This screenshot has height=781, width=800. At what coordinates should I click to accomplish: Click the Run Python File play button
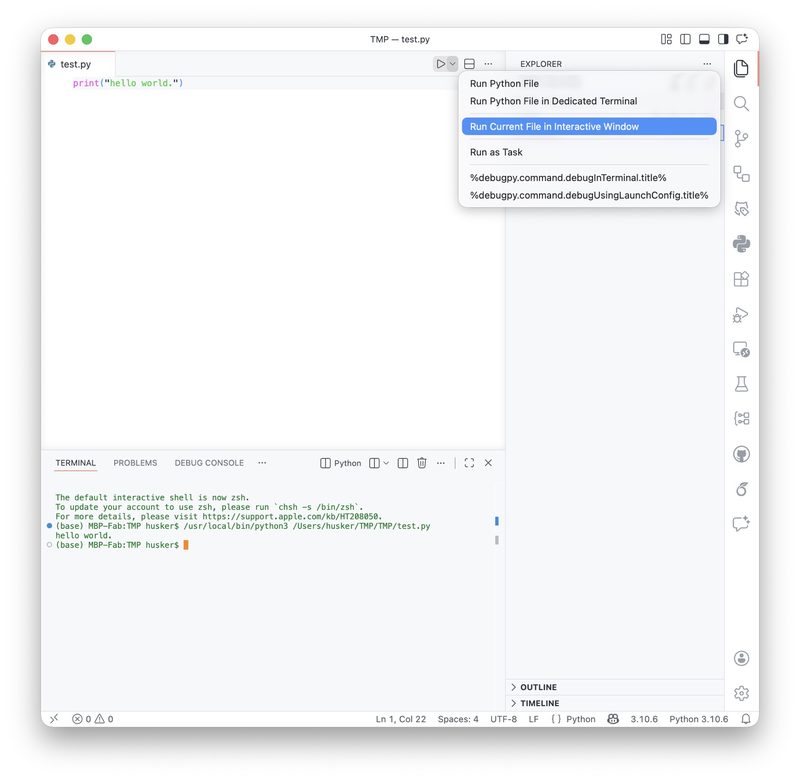tap(440, 64)
